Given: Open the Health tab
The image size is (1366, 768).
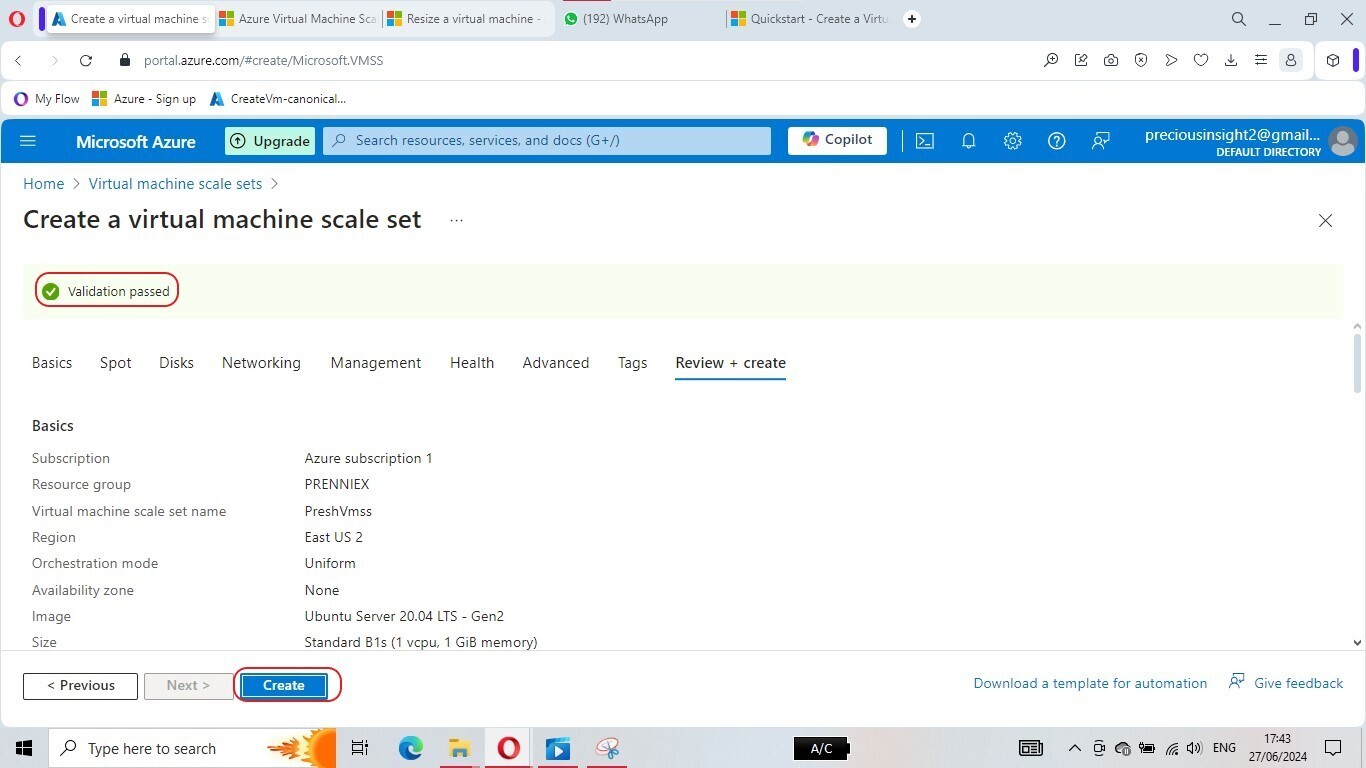Looking at the screenshot, I should pyautogui.click(x=472, y=363).
